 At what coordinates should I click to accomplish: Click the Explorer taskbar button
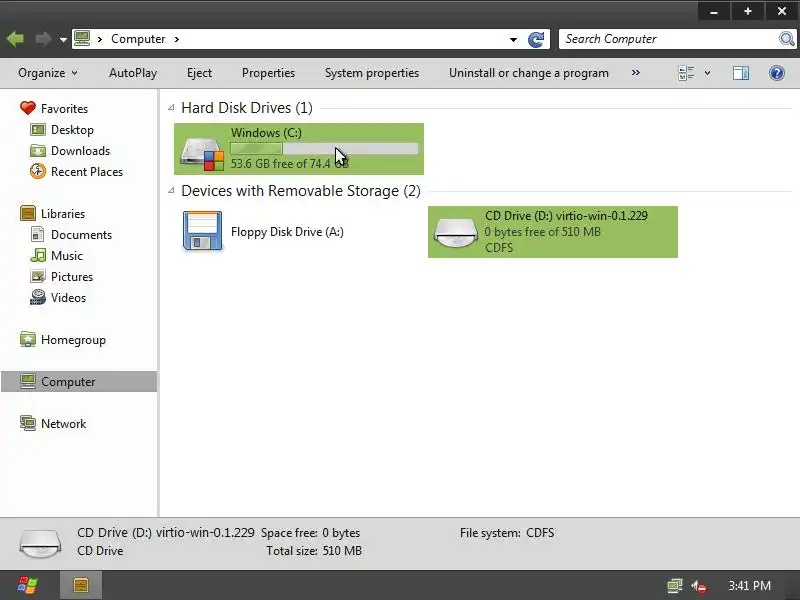point(81,585)
